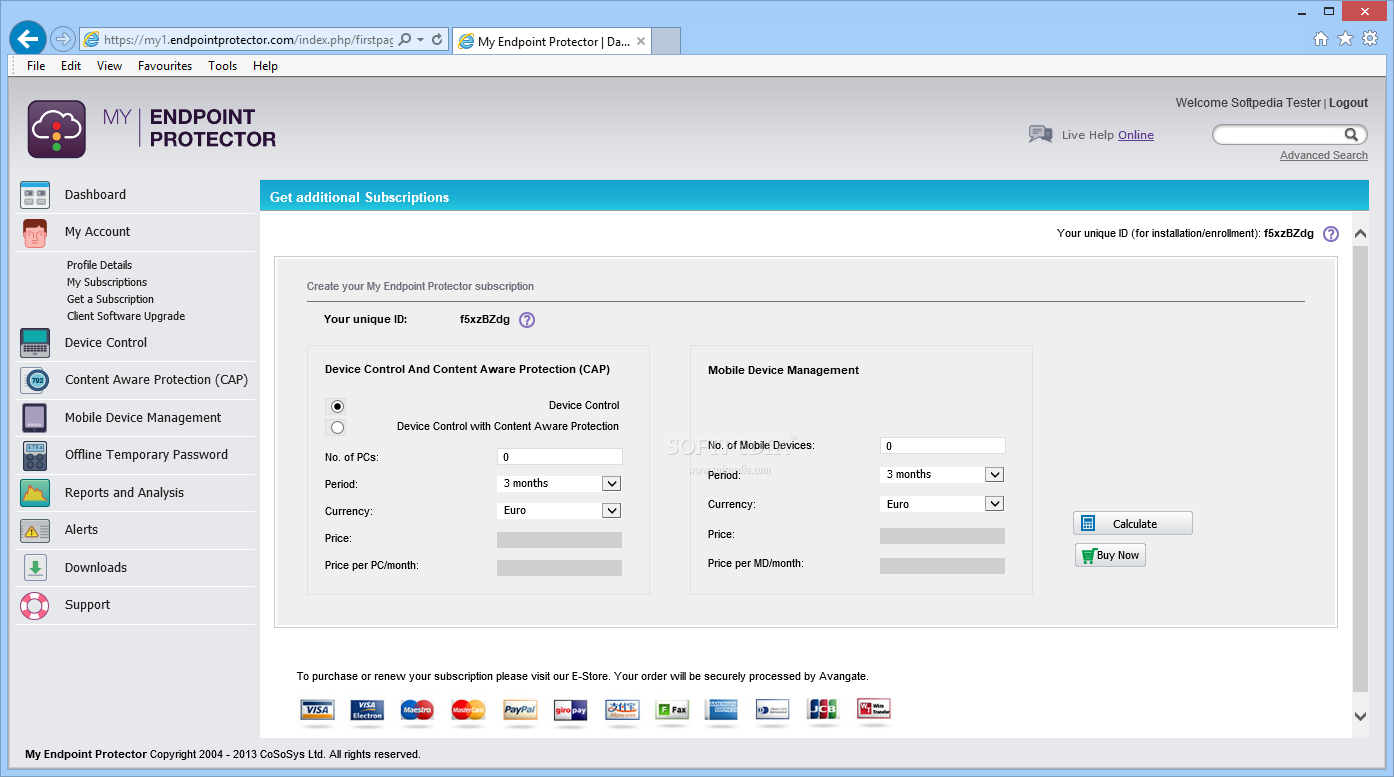
Task: Open Advanced Search link
Action: coord(1324,155)
